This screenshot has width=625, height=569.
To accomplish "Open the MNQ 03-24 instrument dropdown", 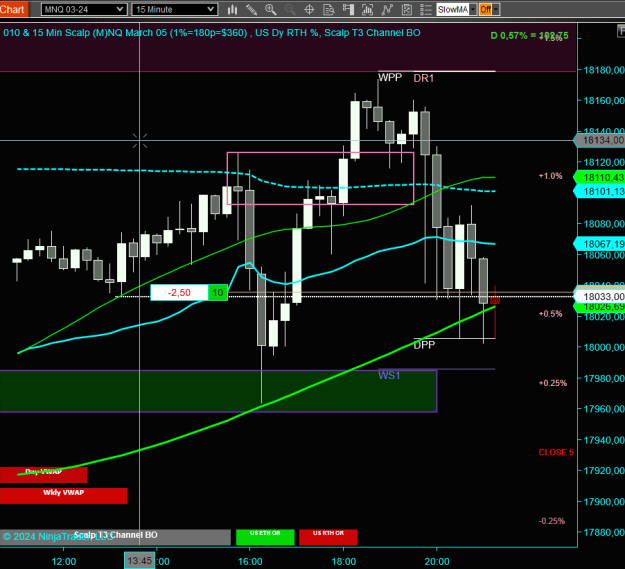I will click(x=84, y=10).
